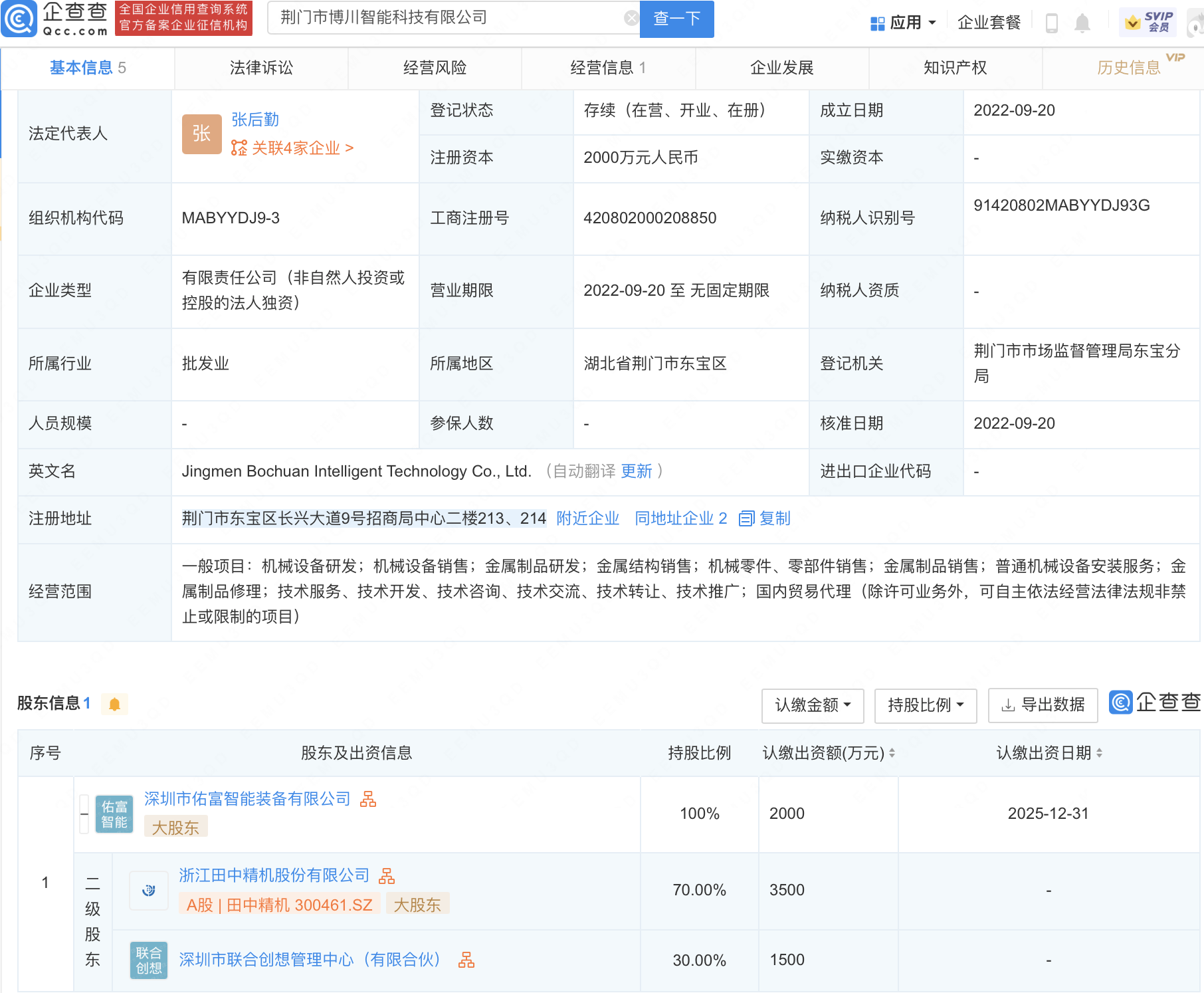Viewport: 1204px width, 993px height.
Task: Open equity chart icon for 深圳市联合创想管理中心
Action: (x=466, y=960)
